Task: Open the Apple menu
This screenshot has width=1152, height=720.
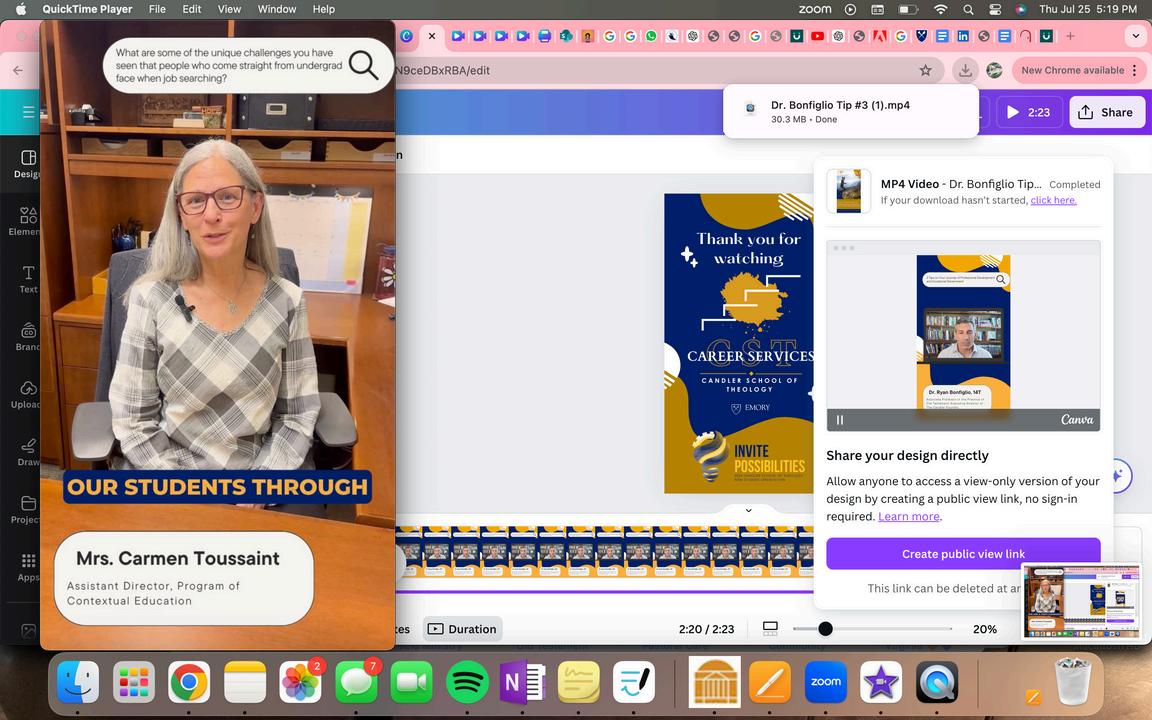Action: click(21, 9)
